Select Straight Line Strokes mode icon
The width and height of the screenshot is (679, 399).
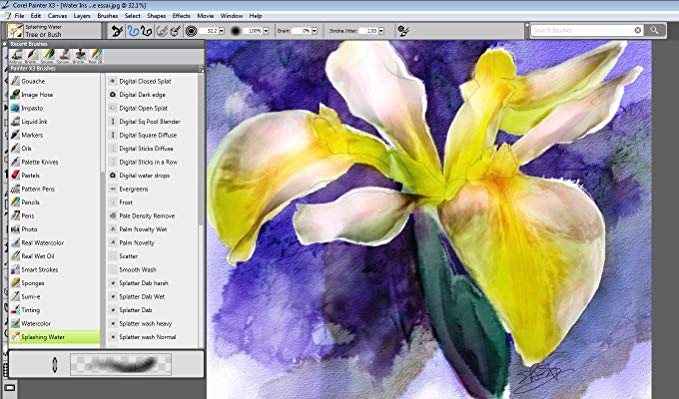(146, 31)
